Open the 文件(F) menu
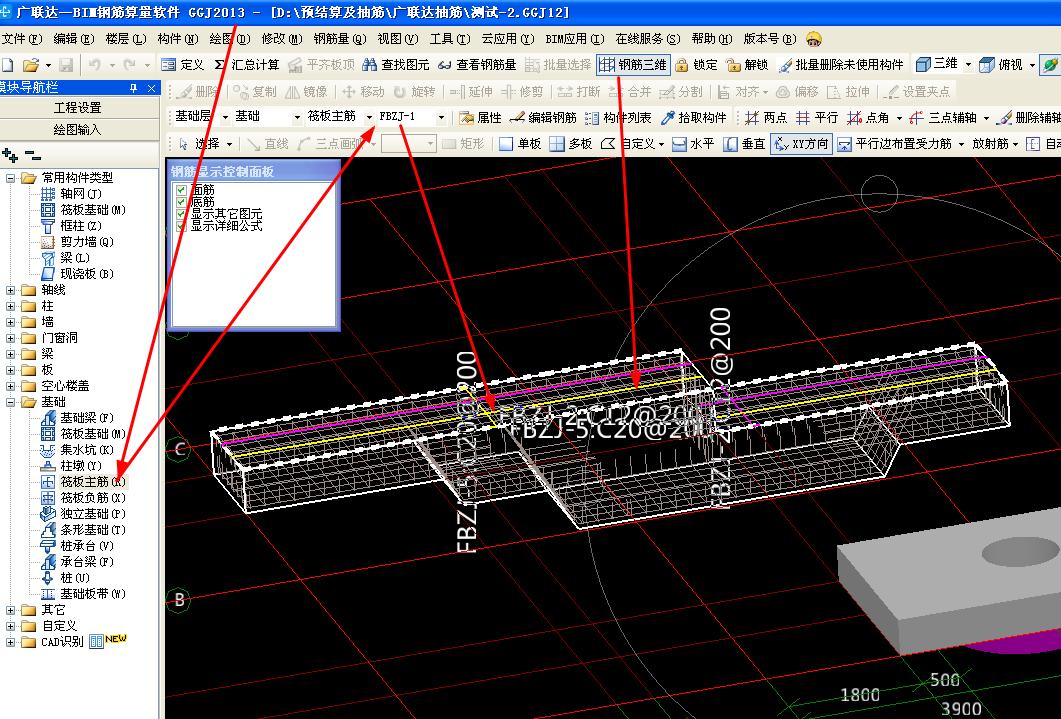Screen dimensions: 1061x719 pos(22,39)
